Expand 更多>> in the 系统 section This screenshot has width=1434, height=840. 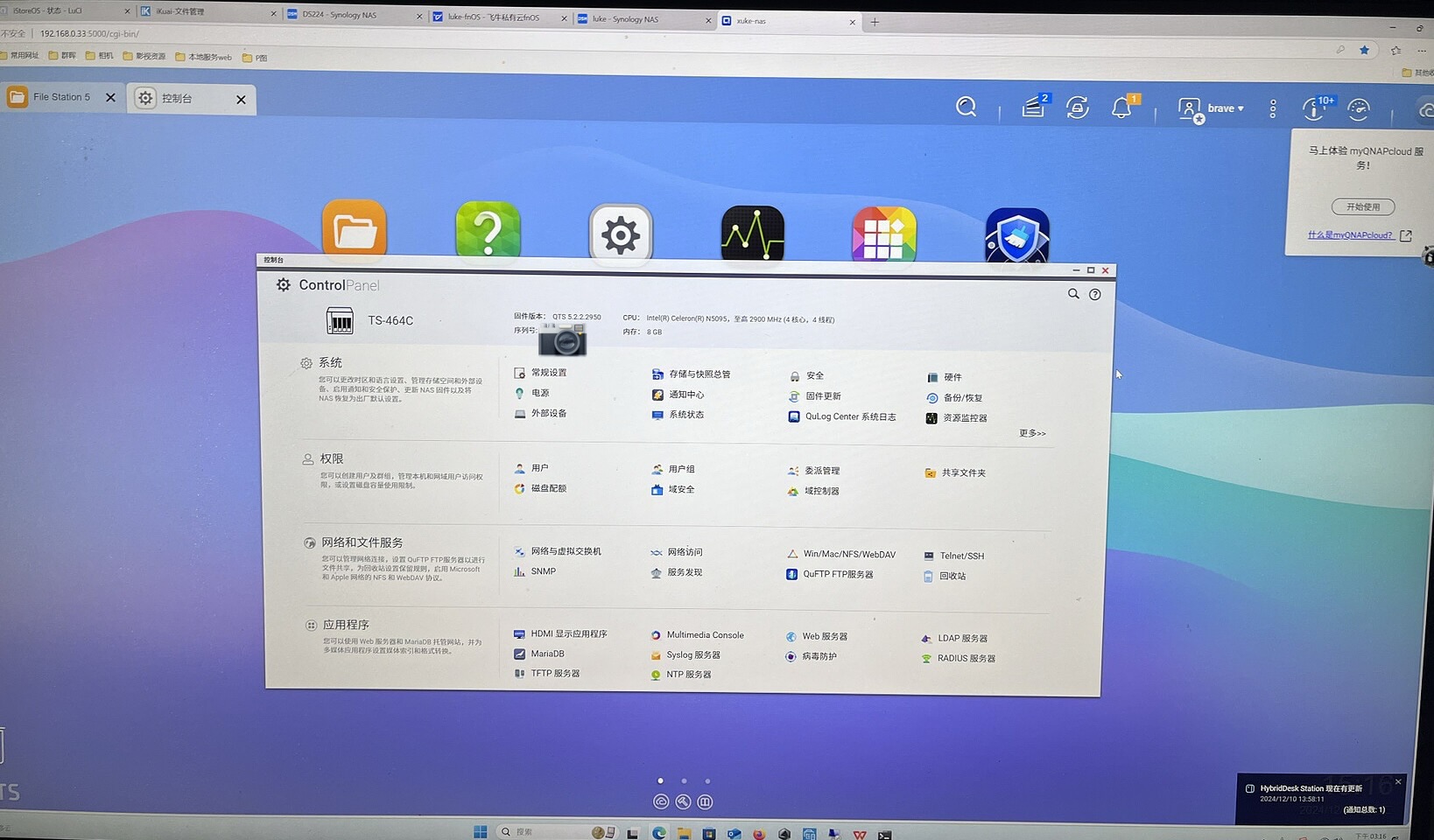tap(1032, 433)
